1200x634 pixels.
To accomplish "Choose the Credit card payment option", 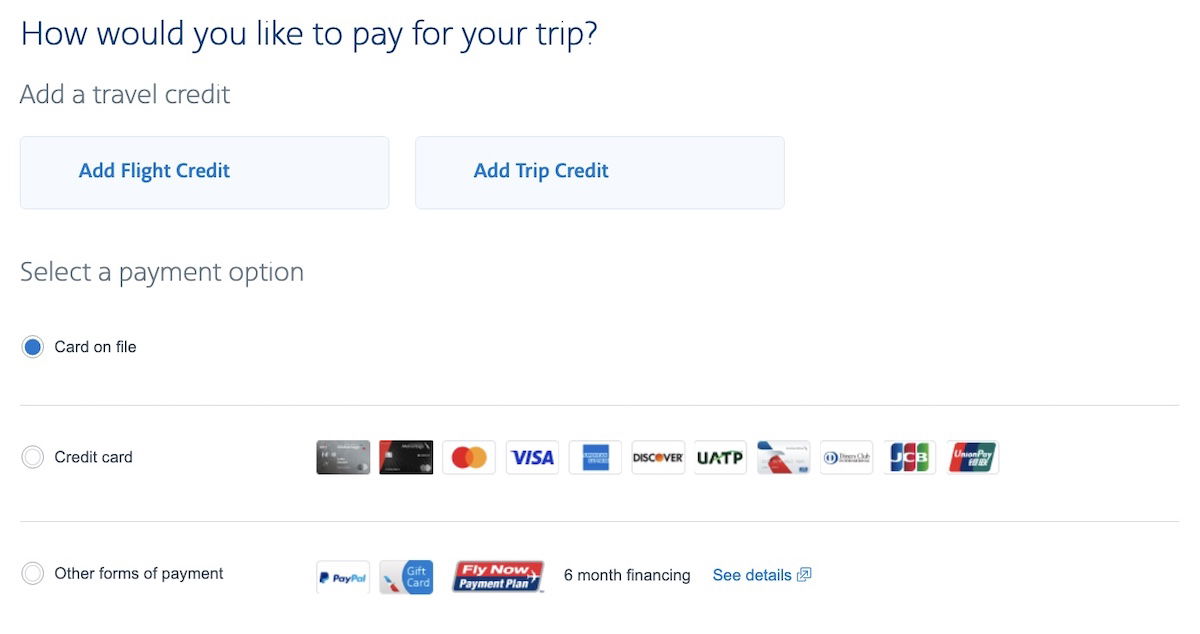I will click(x=32, y=457).
